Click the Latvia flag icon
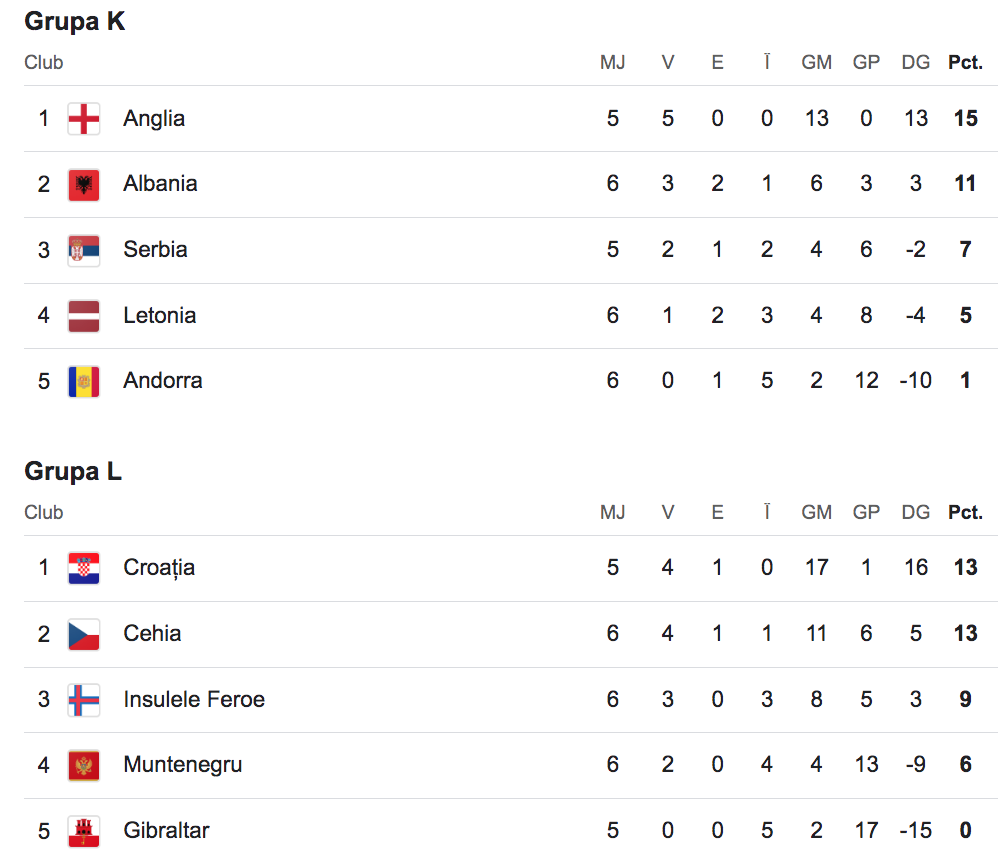 click(x=84, y=316)
